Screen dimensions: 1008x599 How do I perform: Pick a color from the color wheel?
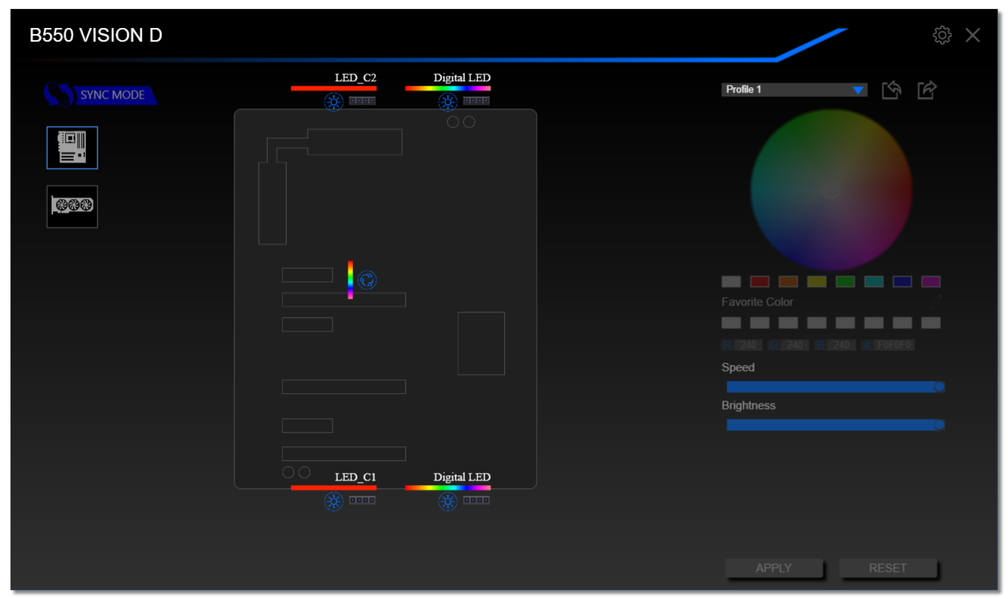tap(831, 190)
